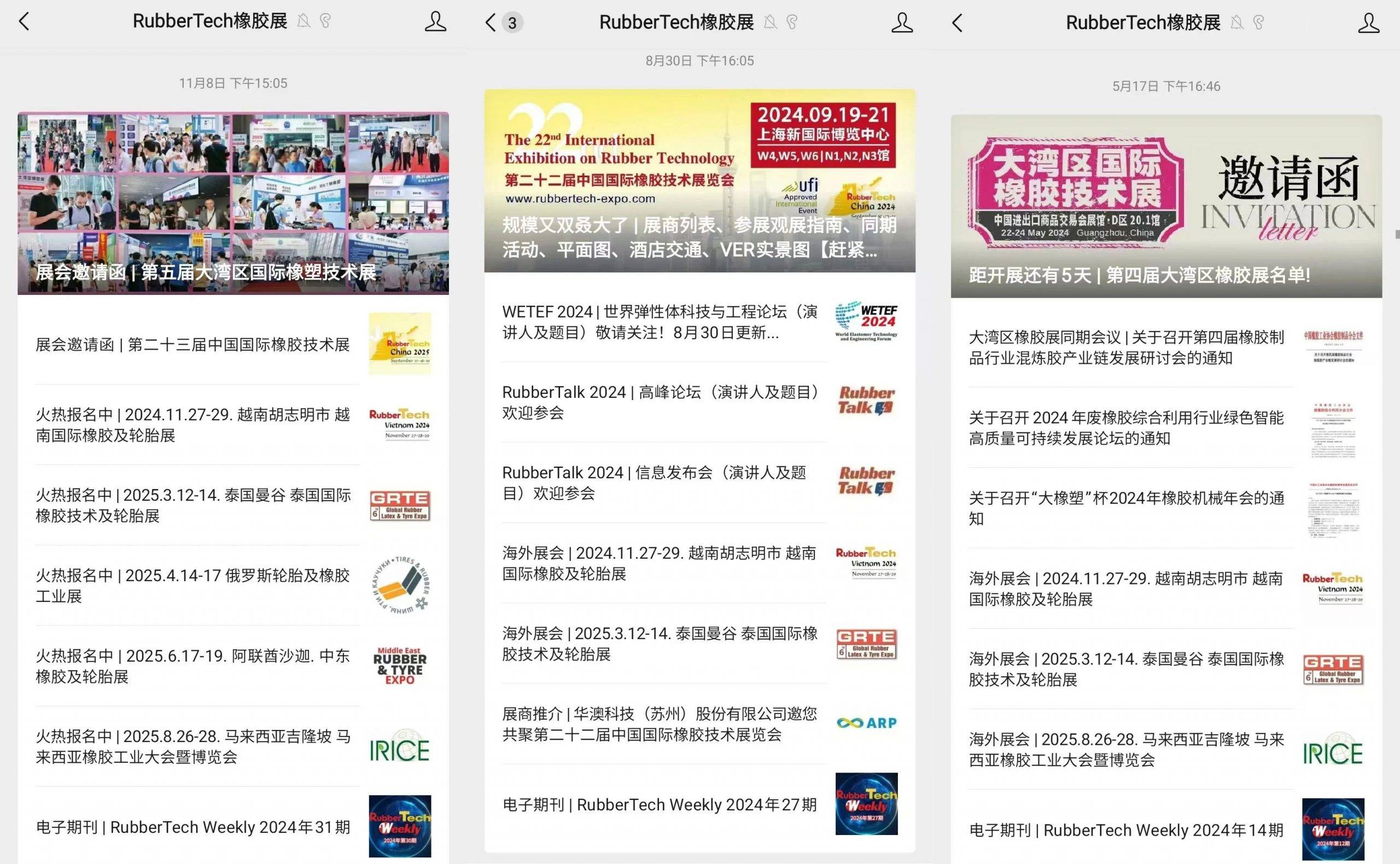1400x864 pixels.
Task: Open RubberTech Weekly 2024年27期 article
Action: coord(660,804)
